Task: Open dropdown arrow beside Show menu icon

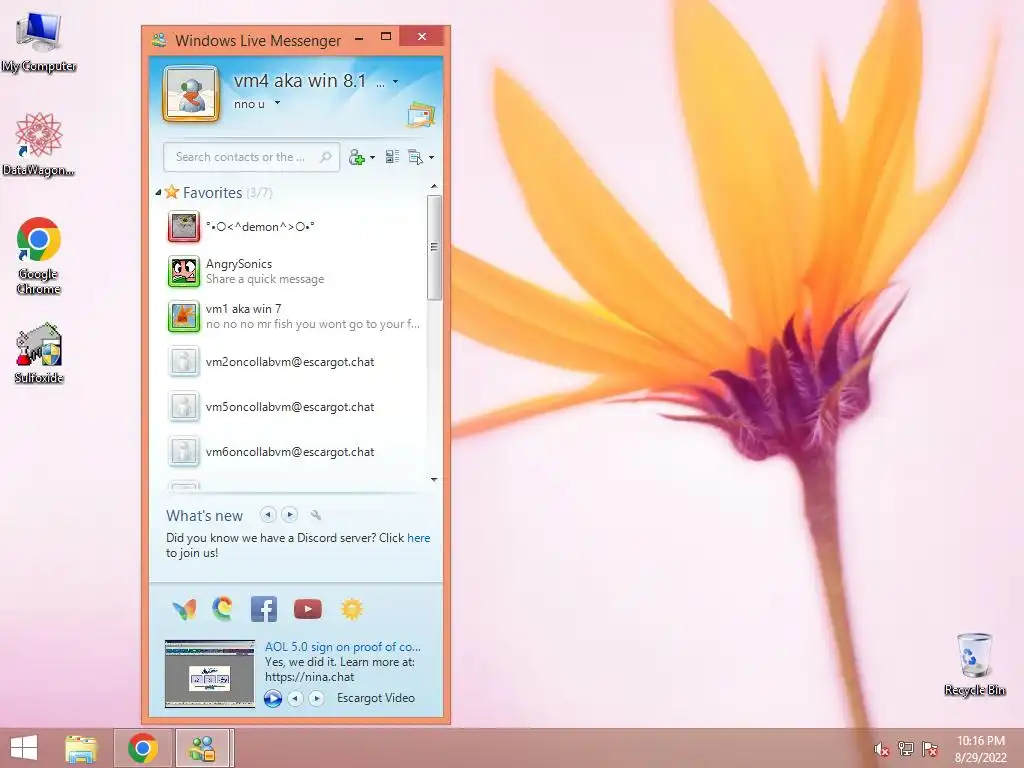Action: (431, 157)
